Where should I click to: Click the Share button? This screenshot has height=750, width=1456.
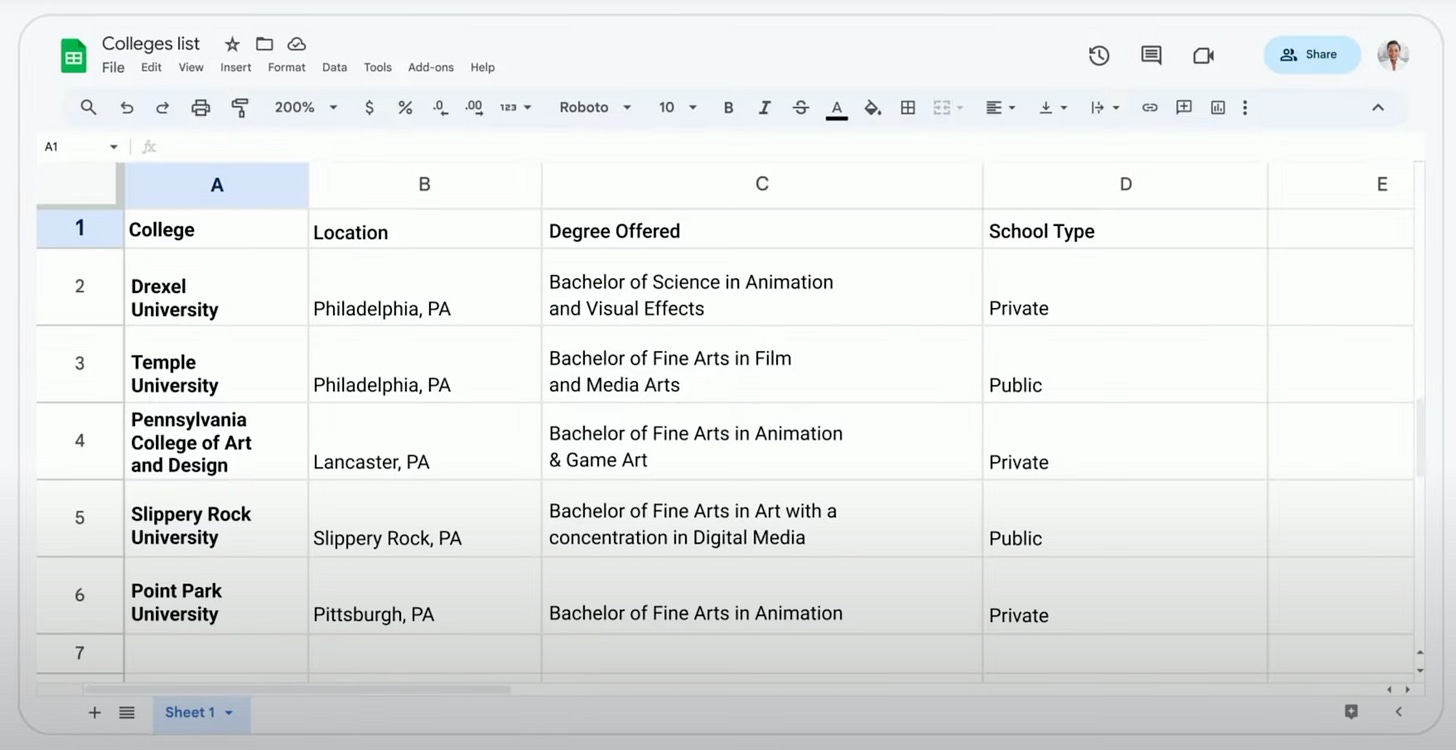1312,55
